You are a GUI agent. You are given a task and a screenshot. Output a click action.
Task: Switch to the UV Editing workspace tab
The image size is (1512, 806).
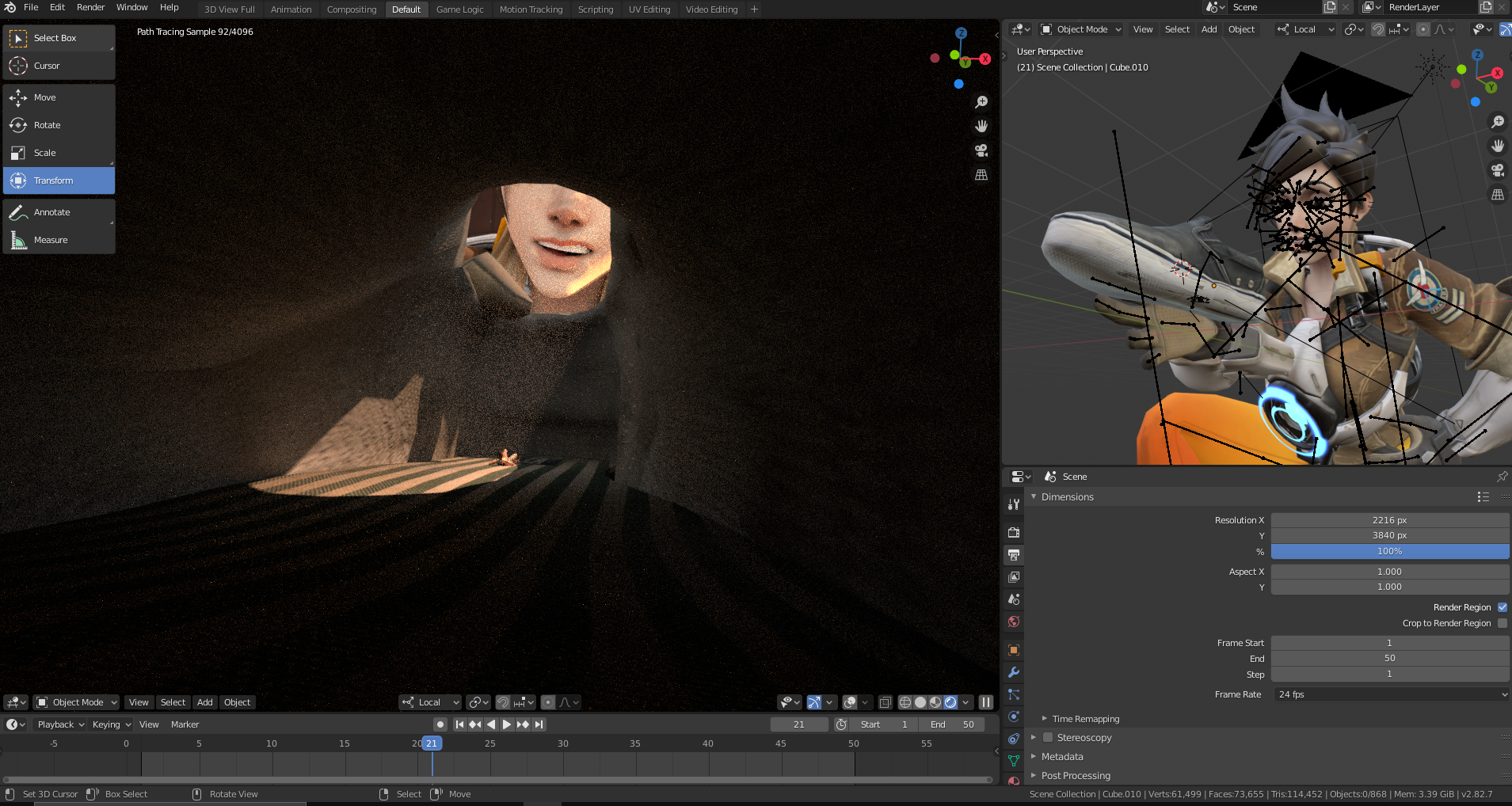tap(649, 10)
